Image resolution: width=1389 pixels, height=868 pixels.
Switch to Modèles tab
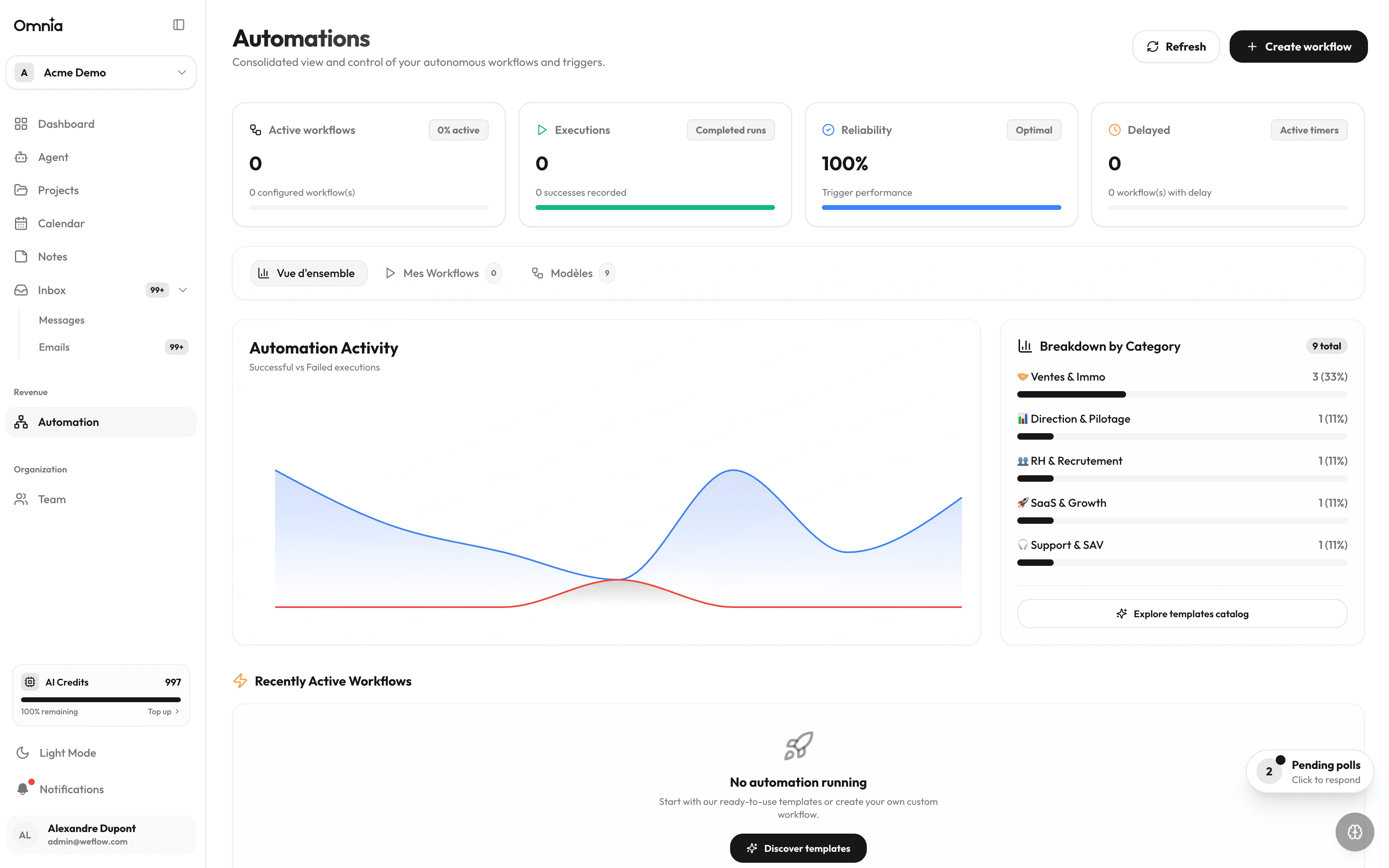[573, 273]
